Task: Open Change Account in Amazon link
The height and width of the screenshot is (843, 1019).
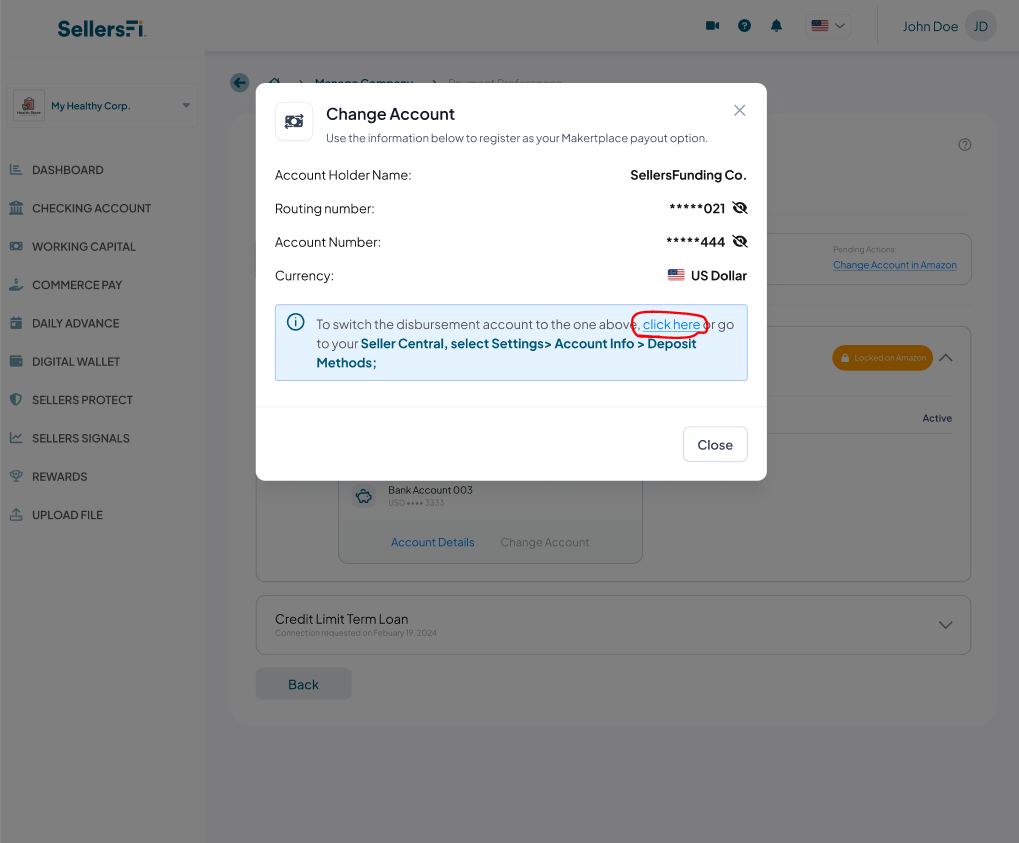Action: tap(894, 265)
